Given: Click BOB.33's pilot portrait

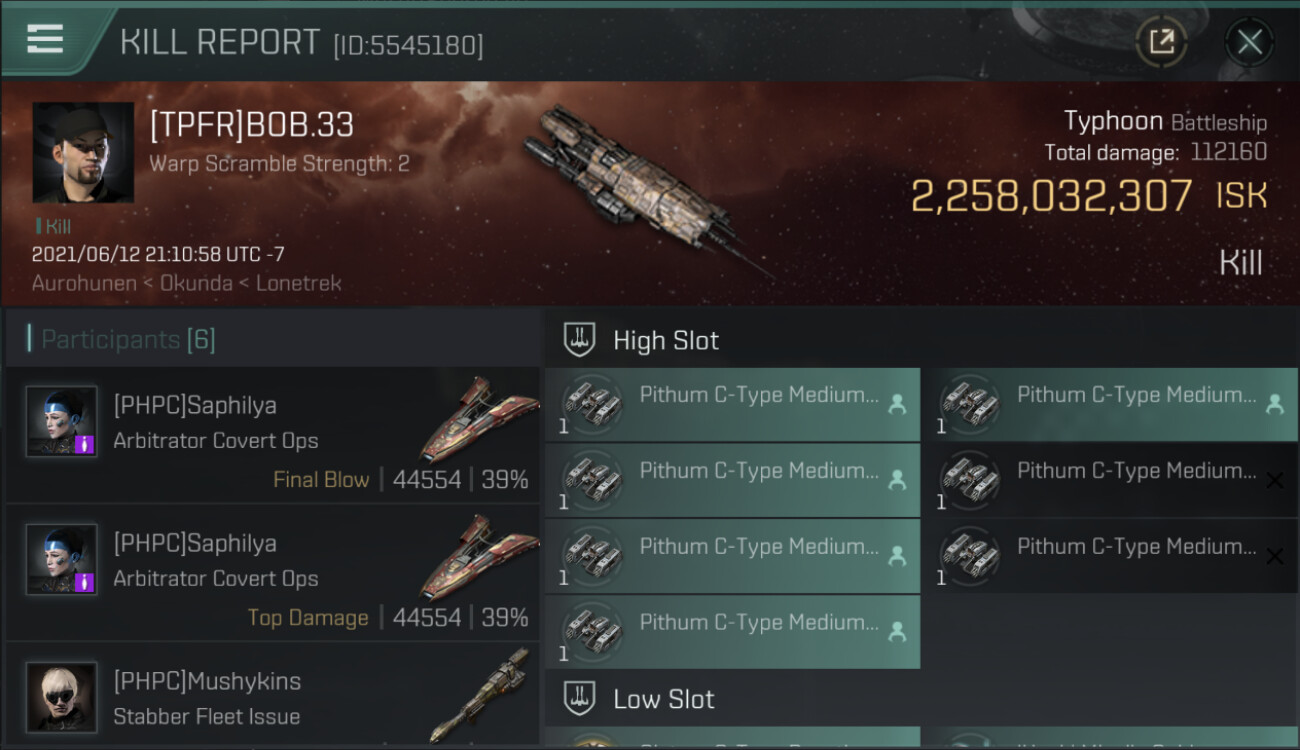Looking at the screenshot, I should (83, 152).
